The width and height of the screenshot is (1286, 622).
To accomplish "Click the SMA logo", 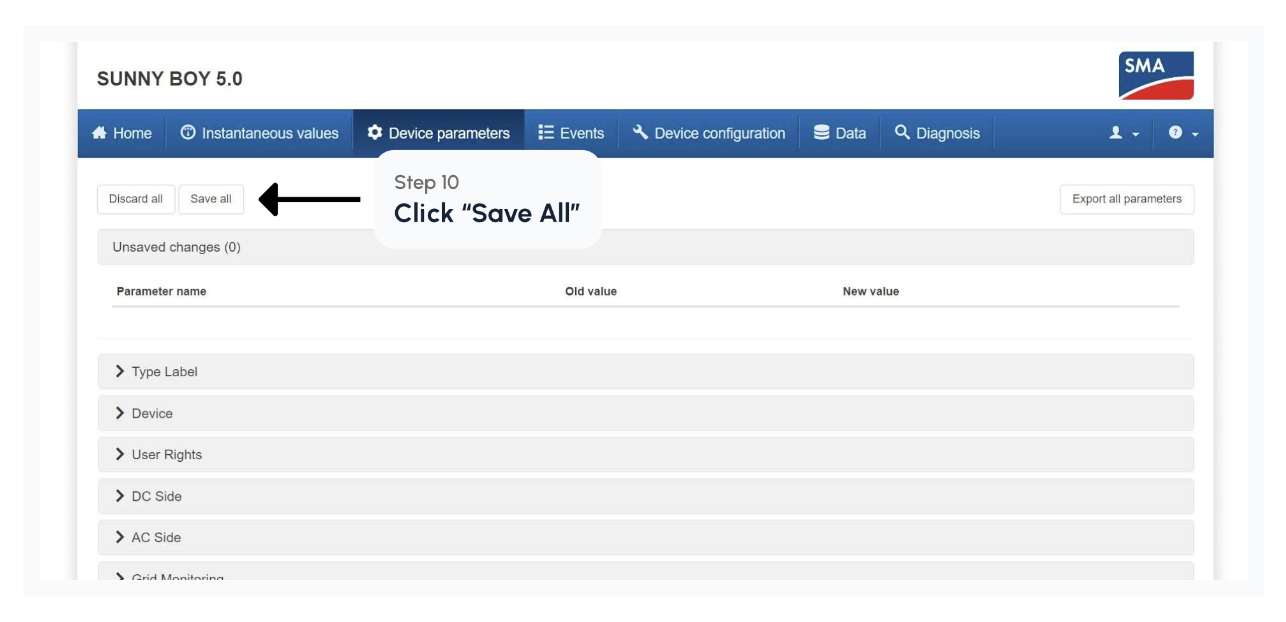I will tap(1156, 76).
